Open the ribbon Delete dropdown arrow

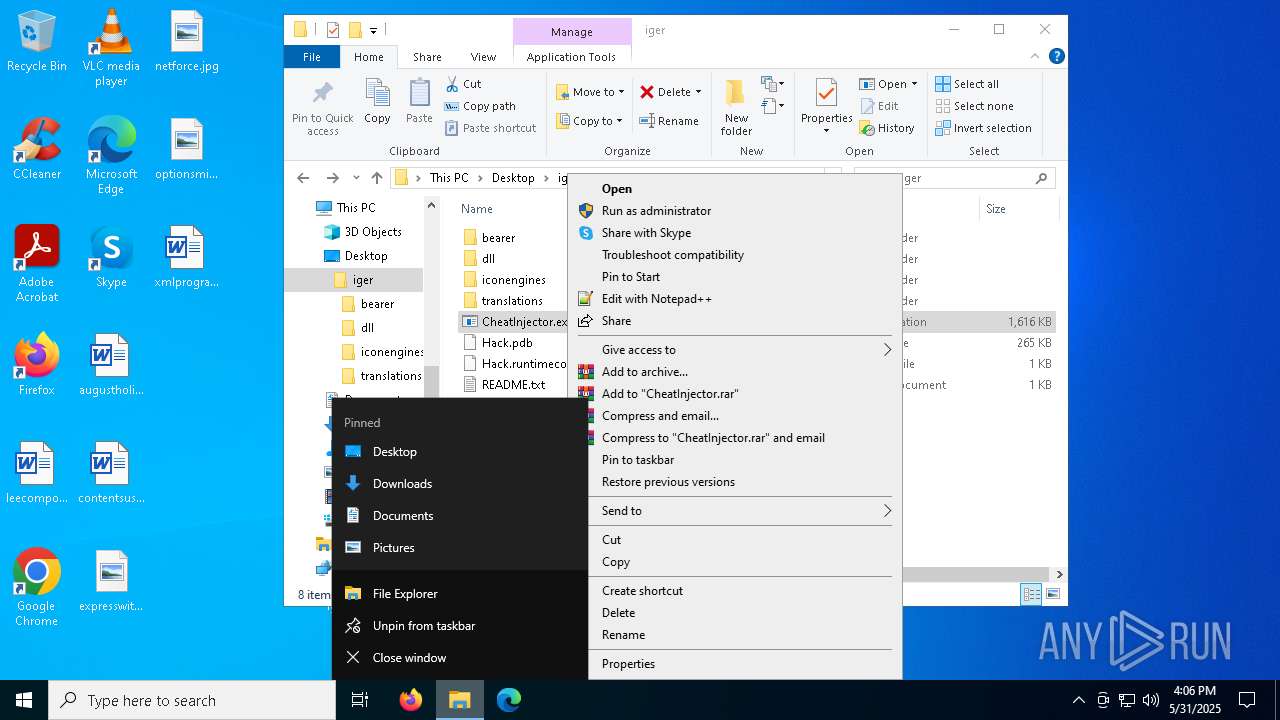pyautogui.click(x=698, y=92)
